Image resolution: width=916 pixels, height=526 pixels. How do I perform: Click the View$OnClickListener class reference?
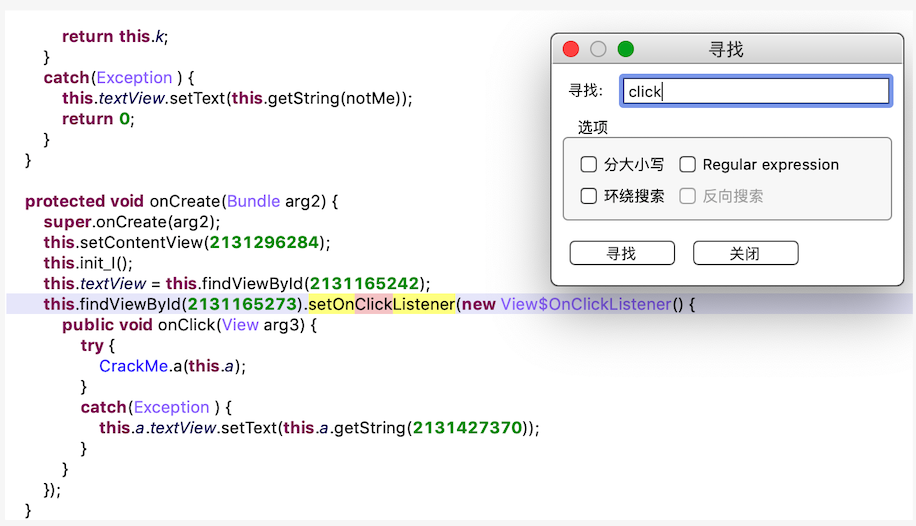pos(586,304)
